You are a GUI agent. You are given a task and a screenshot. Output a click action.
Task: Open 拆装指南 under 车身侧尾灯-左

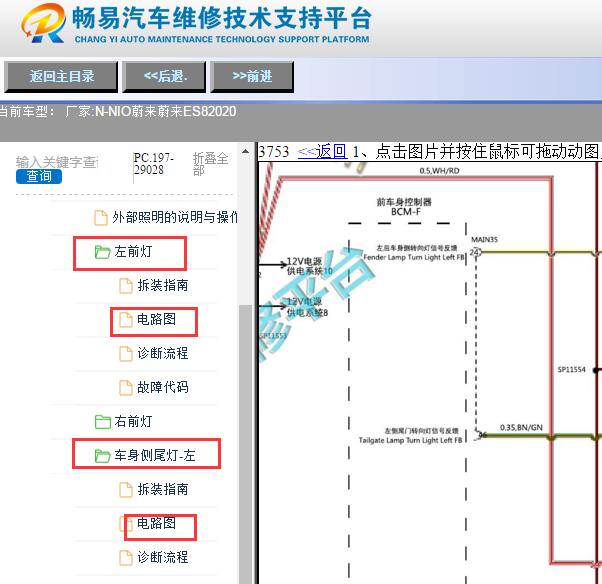pos(163,489)
